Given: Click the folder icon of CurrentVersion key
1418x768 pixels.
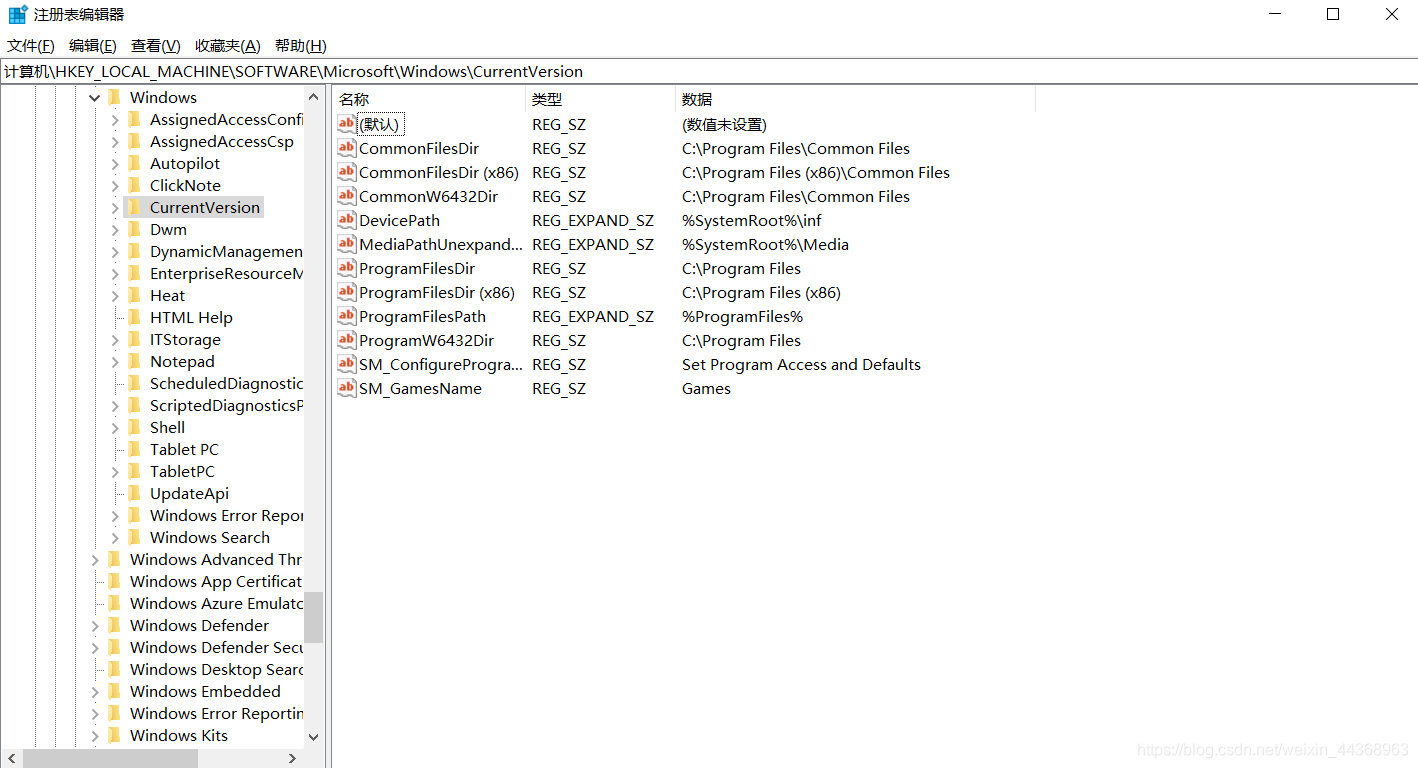Looking at the screenshot, I should [x=134, y=207].
